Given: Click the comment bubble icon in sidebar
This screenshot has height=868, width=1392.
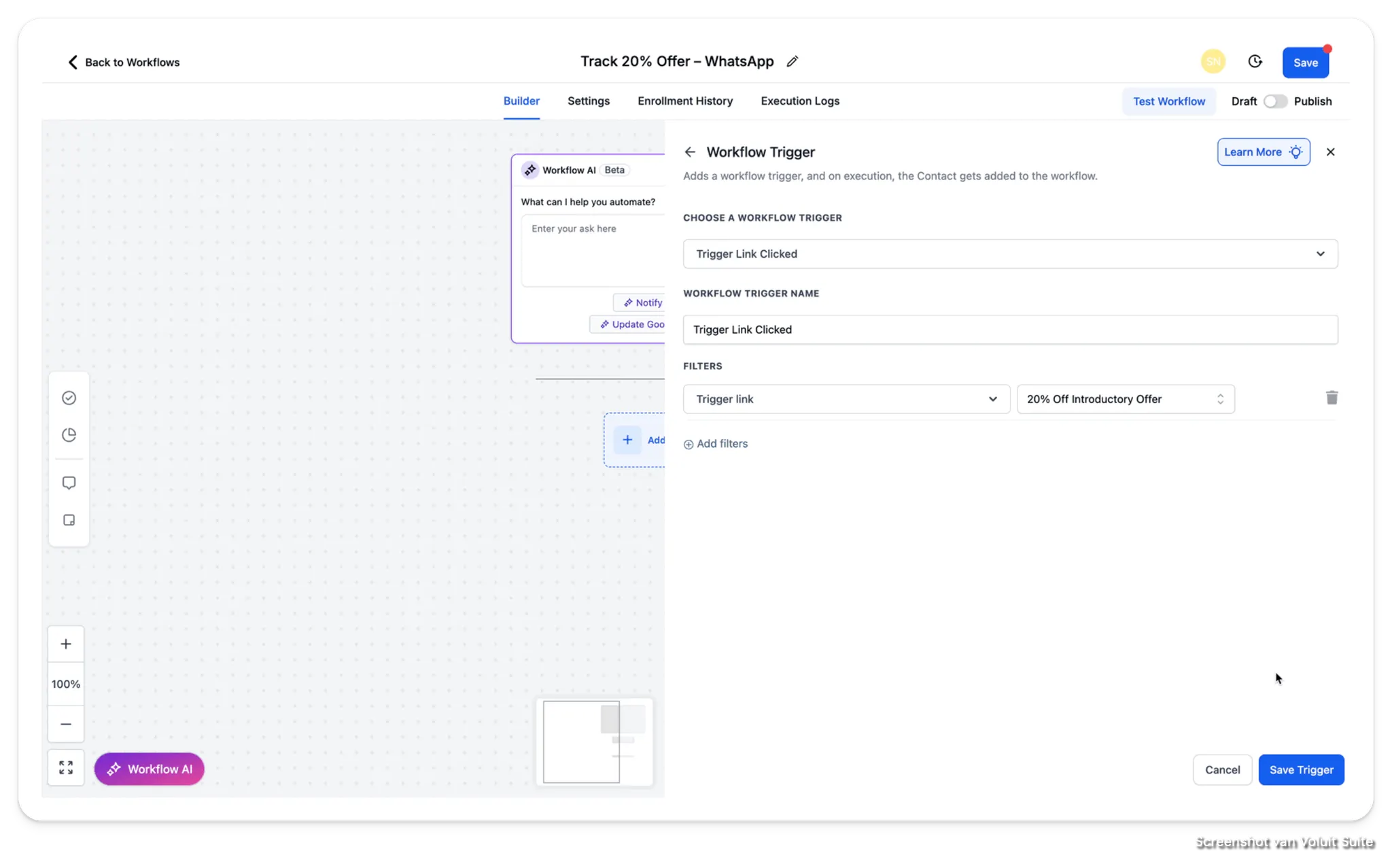Looking at the screenshot, I should point(69,483).
